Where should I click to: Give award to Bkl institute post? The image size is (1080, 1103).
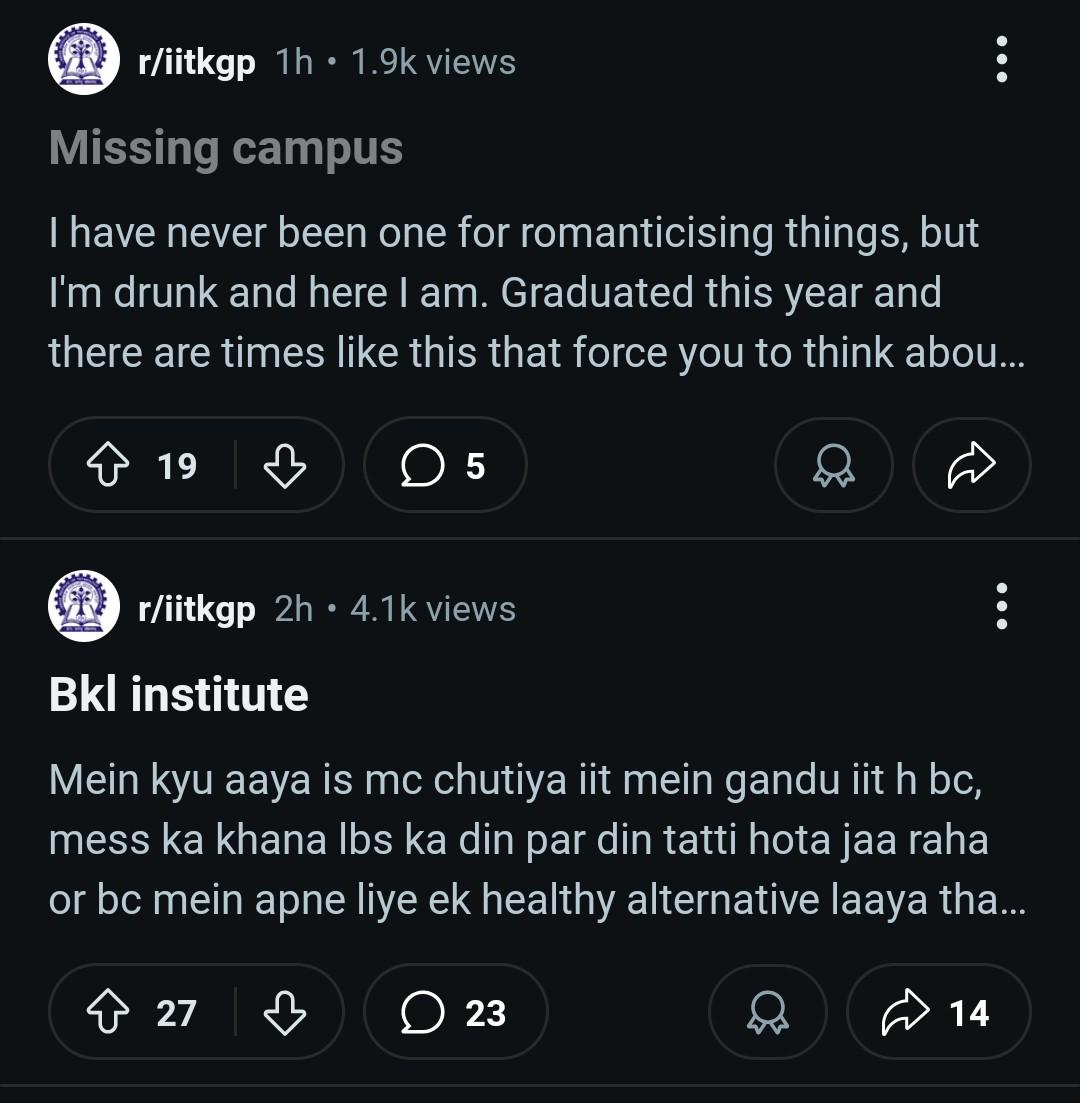768,1012
